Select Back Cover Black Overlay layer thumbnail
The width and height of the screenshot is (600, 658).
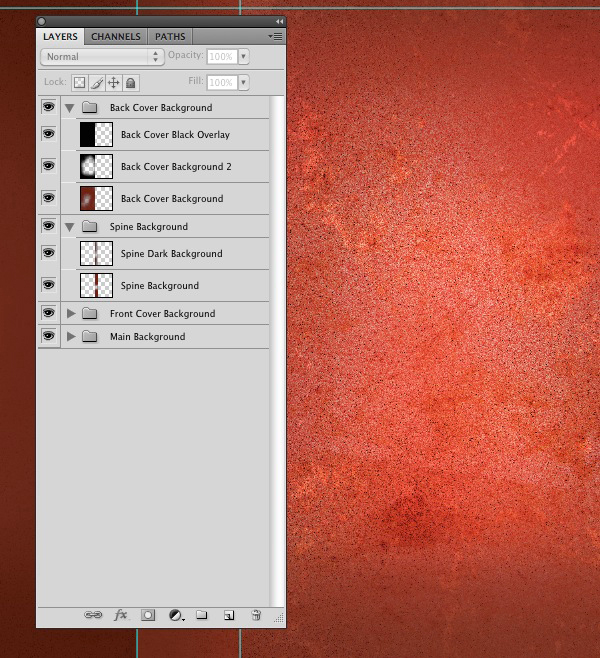click(x=97, y=135)
